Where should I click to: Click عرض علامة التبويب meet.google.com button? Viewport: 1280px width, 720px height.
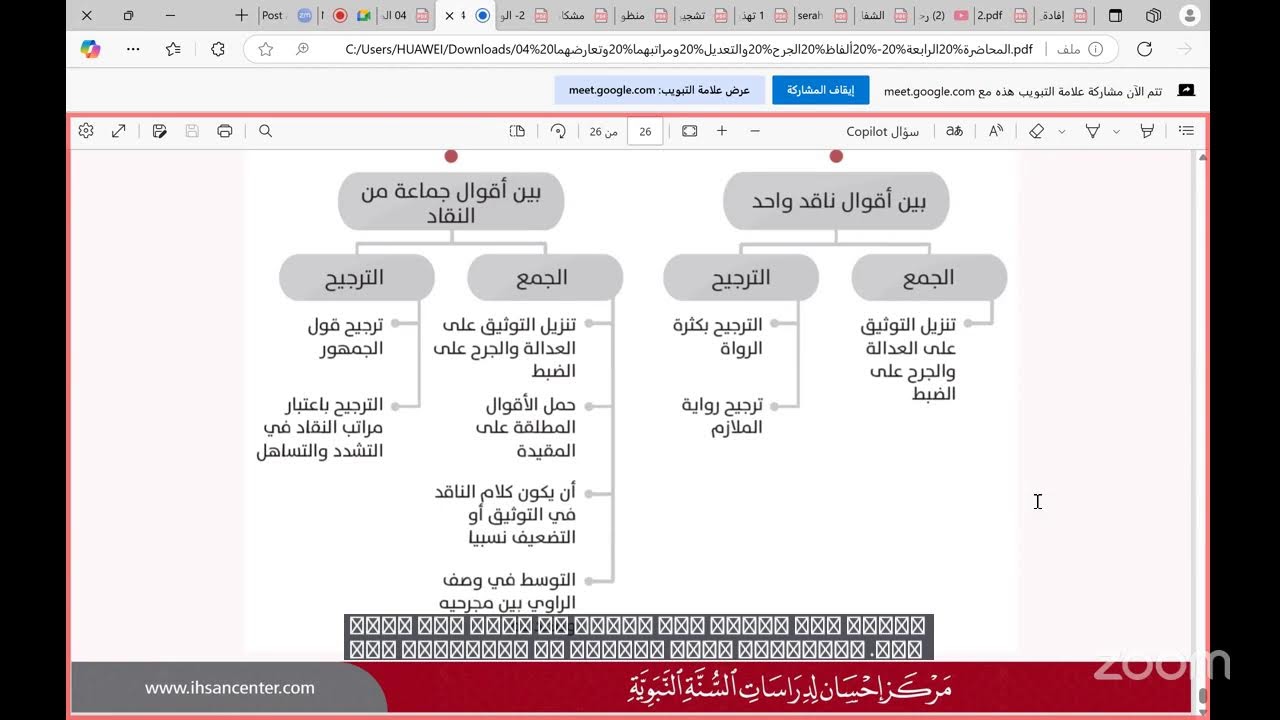pyautogui.click(x=659, y=90)
